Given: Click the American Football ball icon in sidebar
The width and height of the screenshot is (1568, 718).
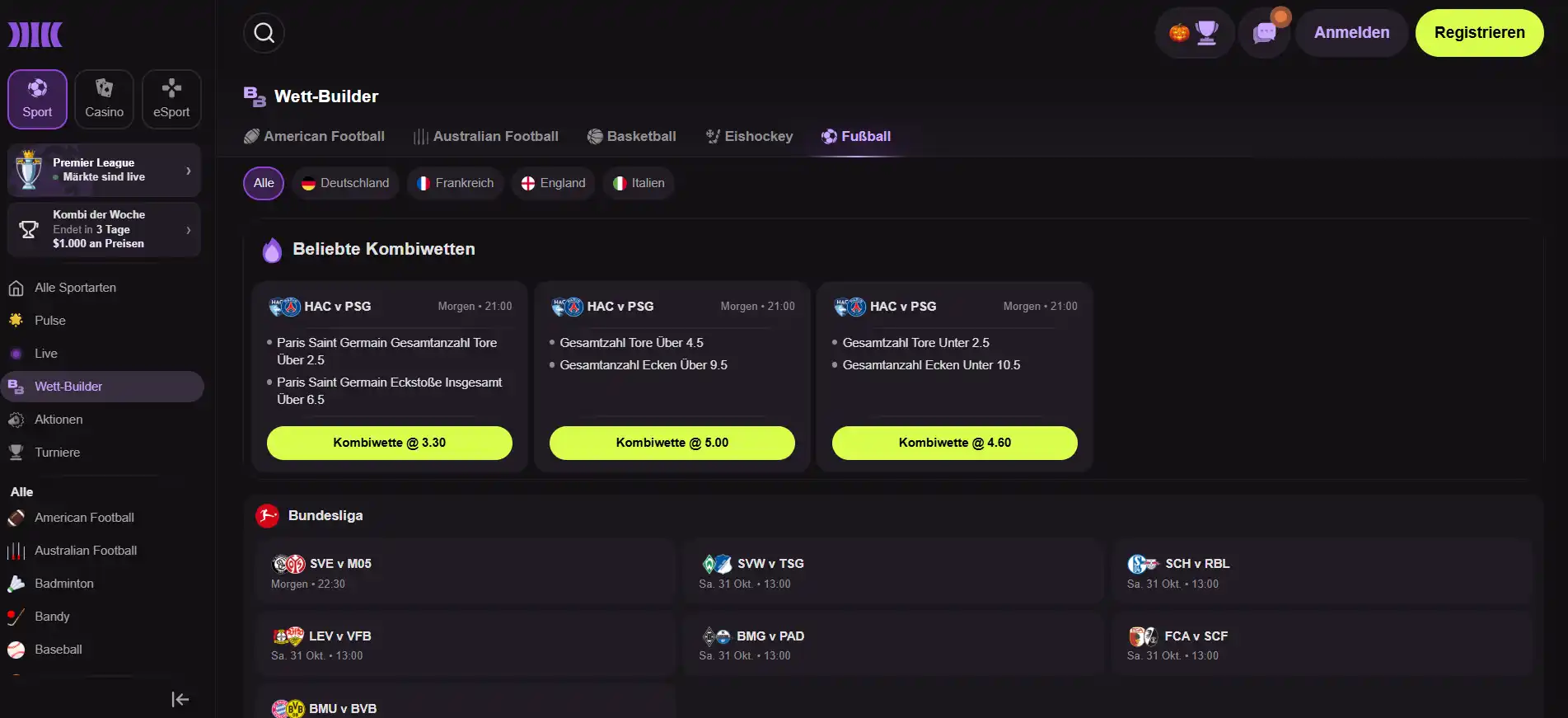Looking at the screenshot, I should tap(16, 518).
